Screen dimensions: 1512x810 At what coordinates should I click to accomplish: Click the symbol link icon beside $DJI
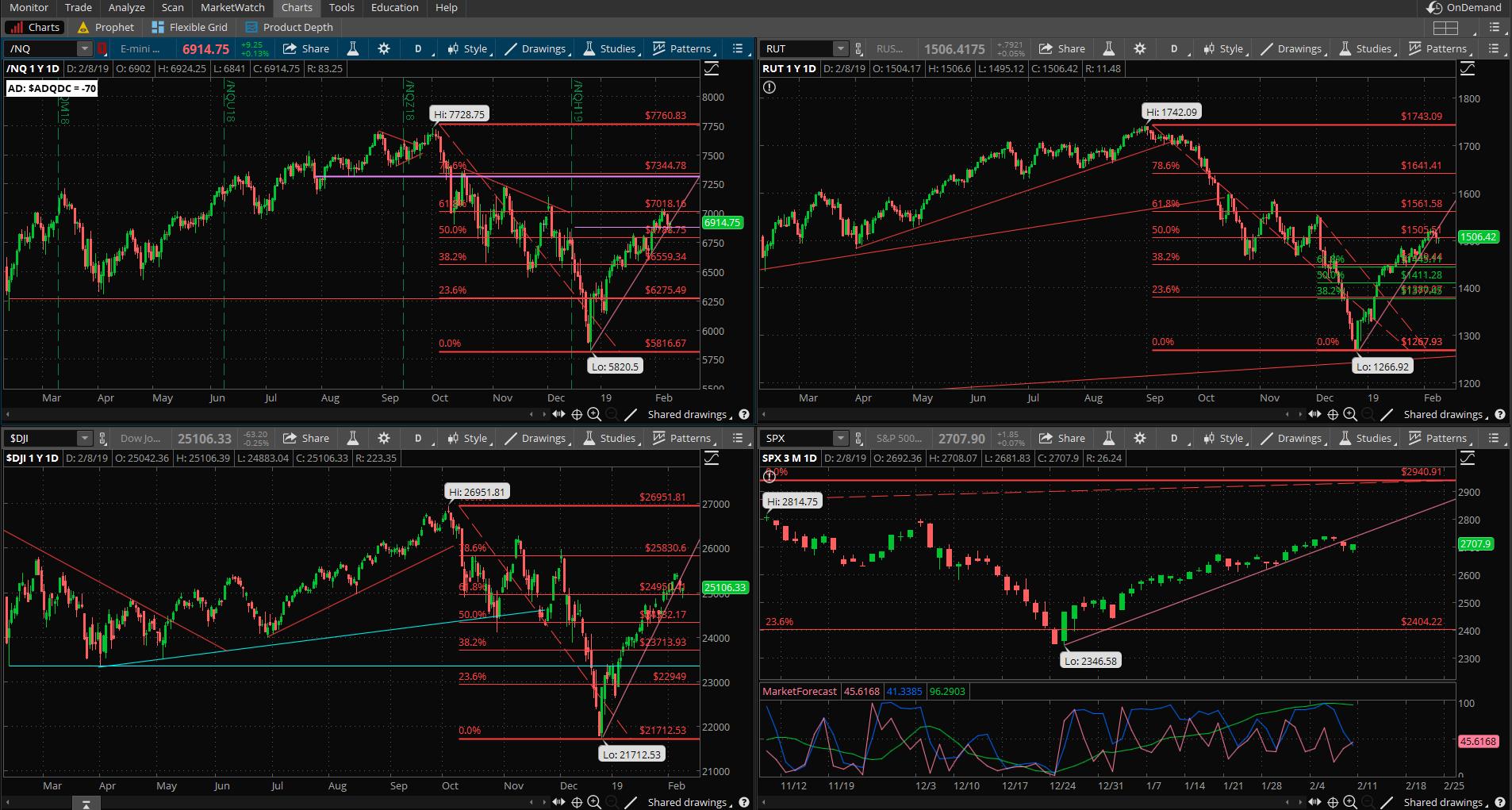(102, 438)
